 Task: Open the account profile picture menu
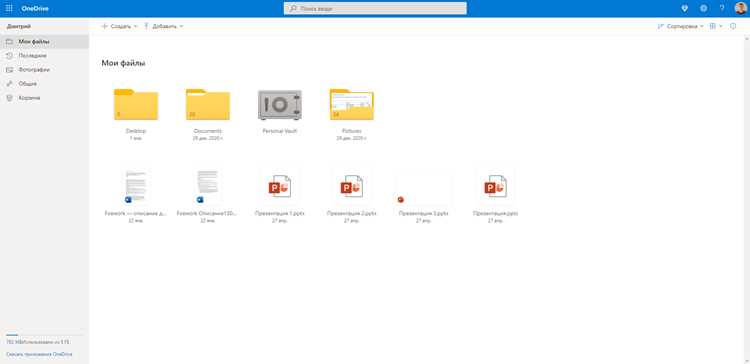(x=740, y=9)
